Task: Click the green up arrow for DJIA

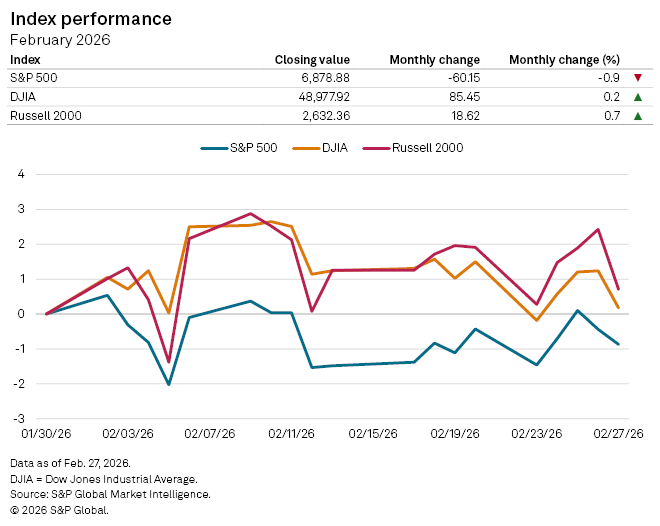Action: click(636, 97)
